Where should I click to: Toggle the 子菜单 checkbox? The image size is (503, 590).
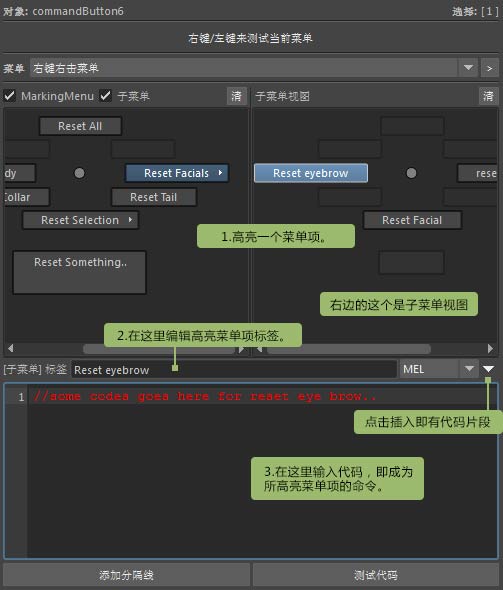106,96
